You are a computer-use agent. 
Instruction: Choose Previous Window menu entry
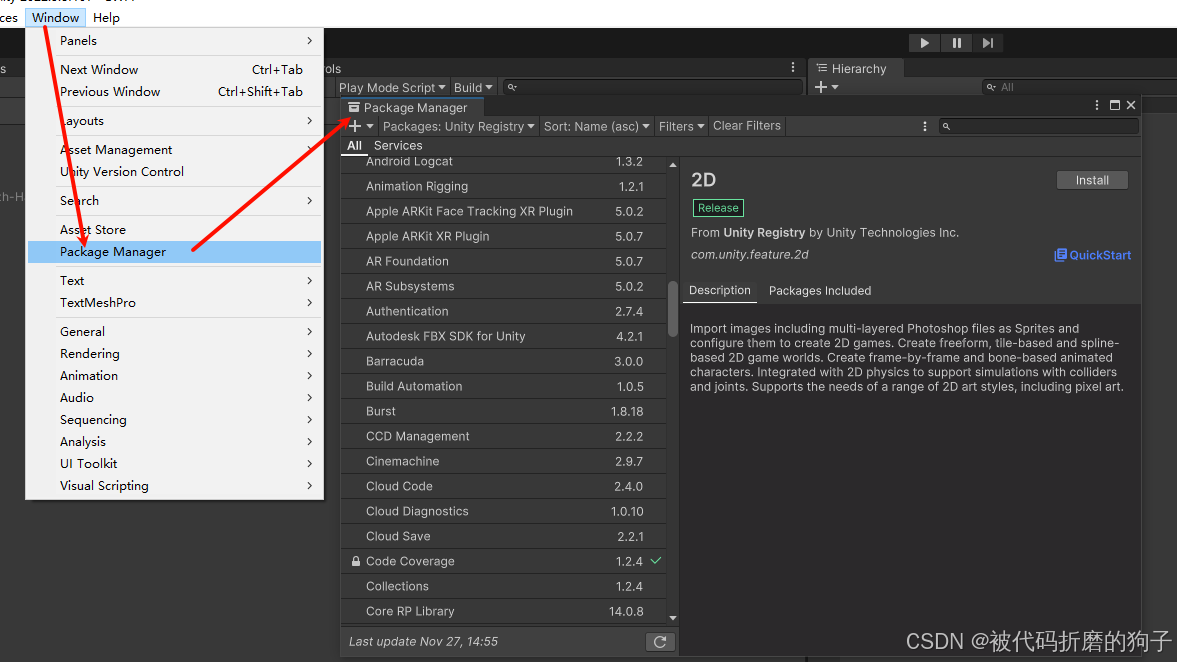coord(174,92)
